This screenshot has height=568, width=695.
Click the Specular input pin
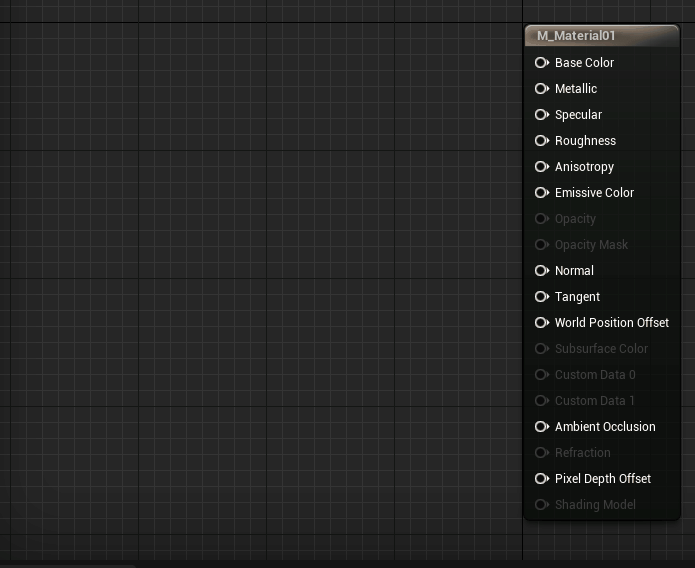(542, 115)
